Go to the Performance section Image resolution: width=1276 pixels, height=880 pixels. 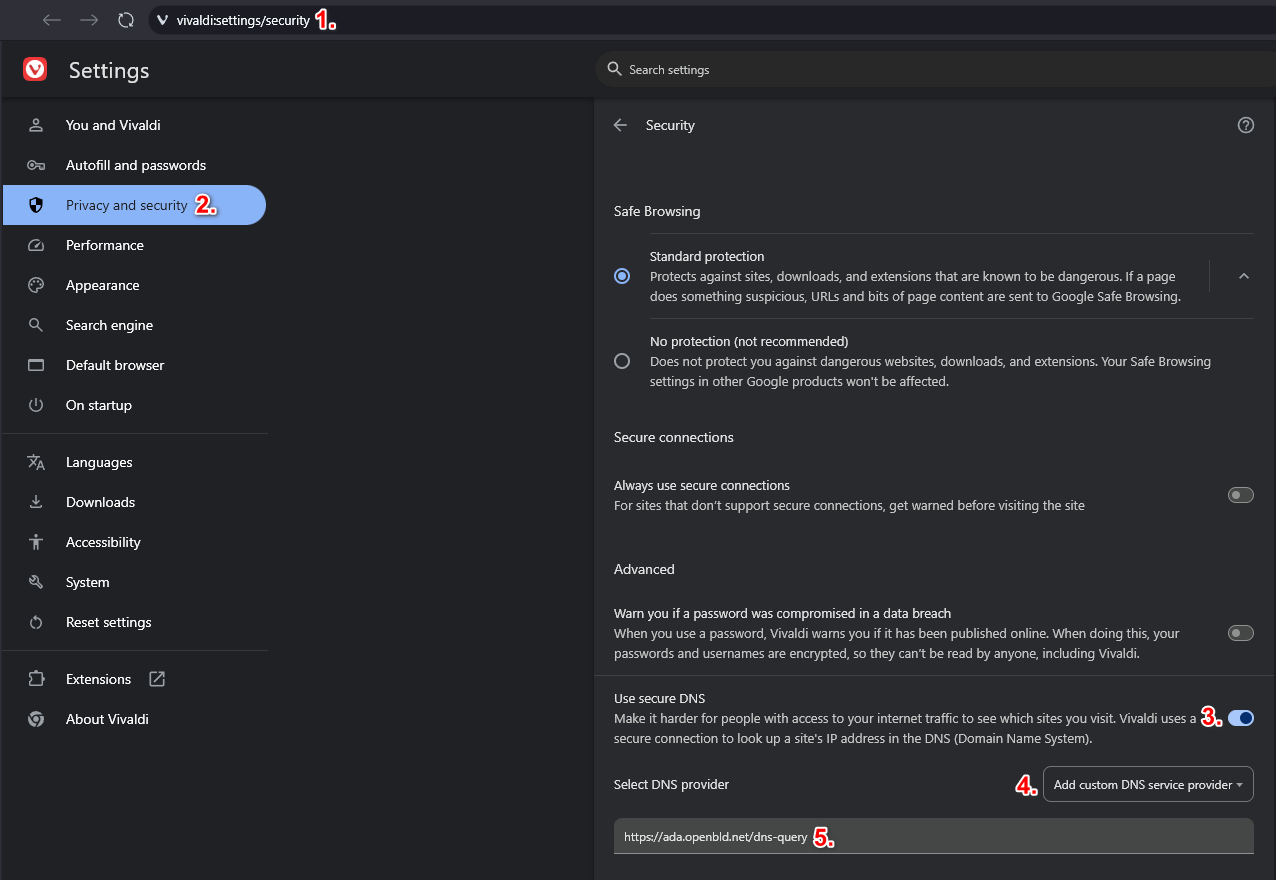point(105,245)
